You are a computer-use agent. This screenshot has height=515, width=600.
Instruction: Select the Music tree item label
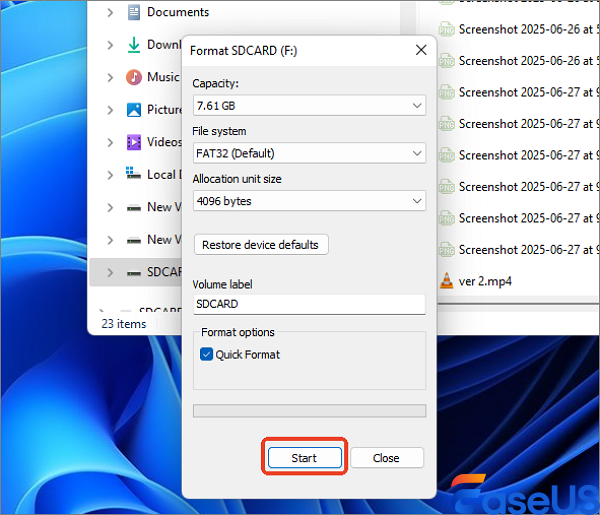[163, 77]
